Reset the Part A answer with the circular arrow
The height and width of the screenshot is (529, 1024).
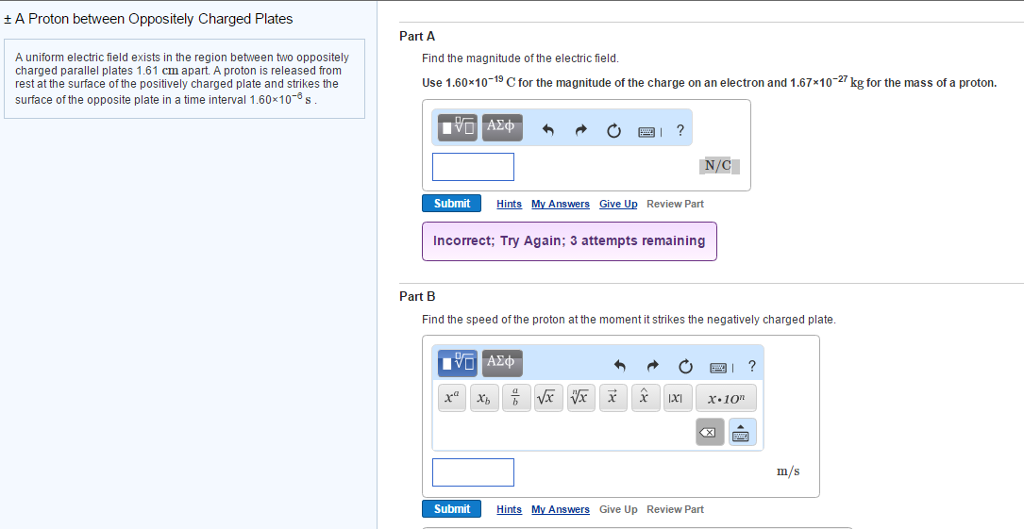click(614, 130)
